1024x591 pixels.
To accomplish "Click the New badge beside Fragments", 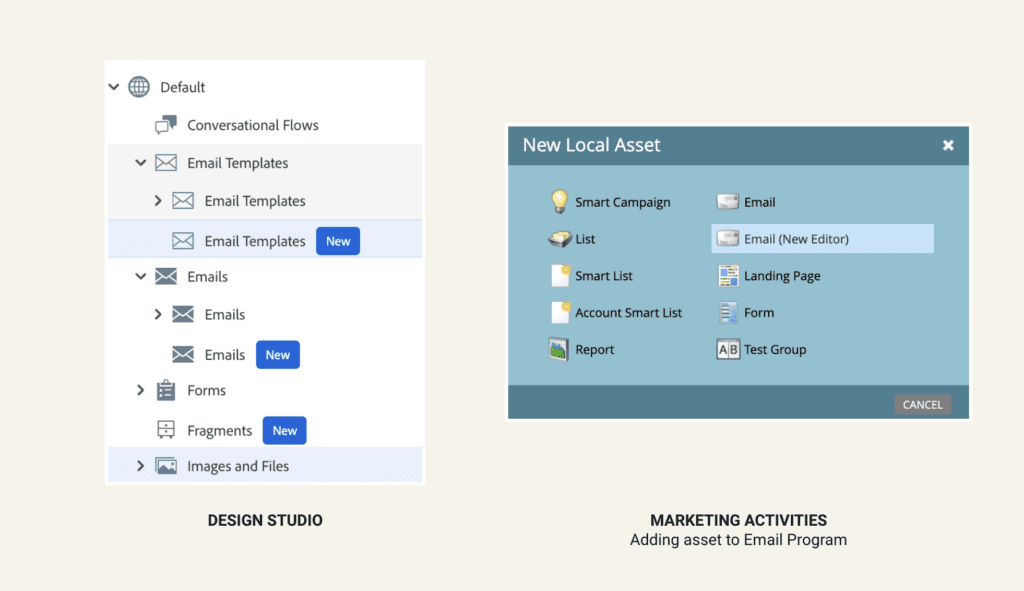I will click(284, 430).
